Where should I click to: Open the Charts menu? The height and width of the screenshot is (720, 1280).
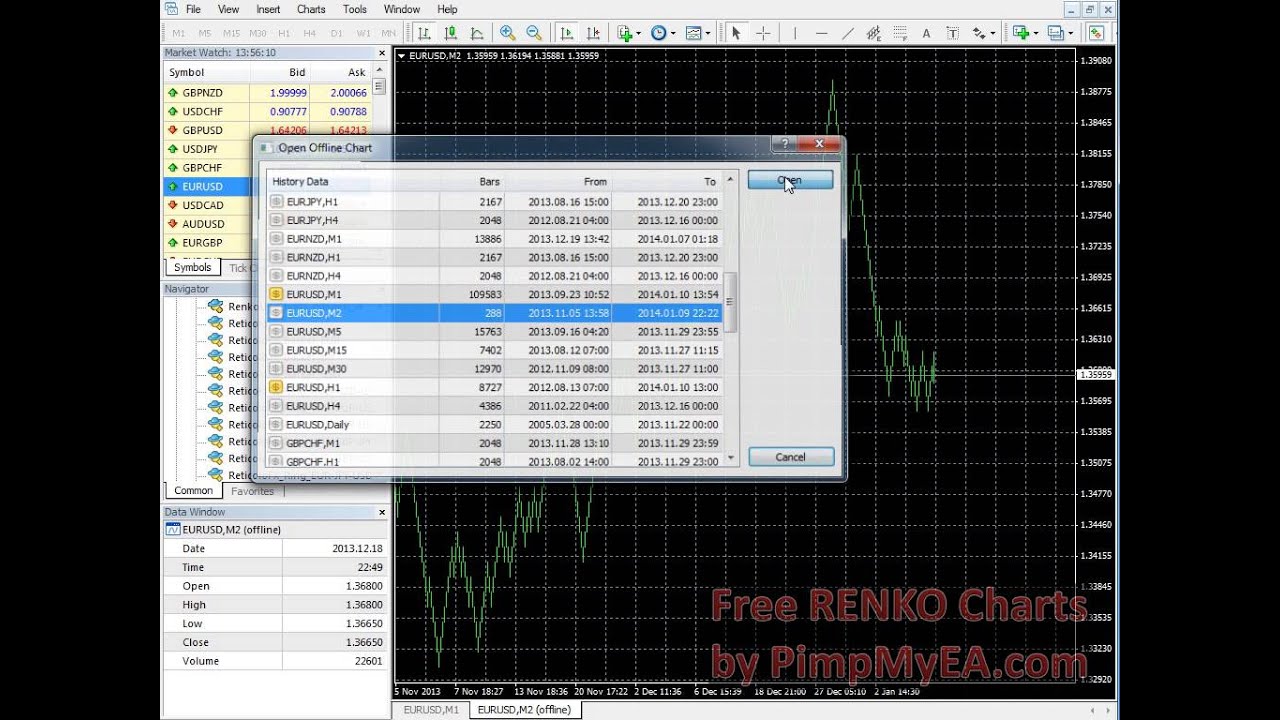pyautogui.click(x=311, y=9)
